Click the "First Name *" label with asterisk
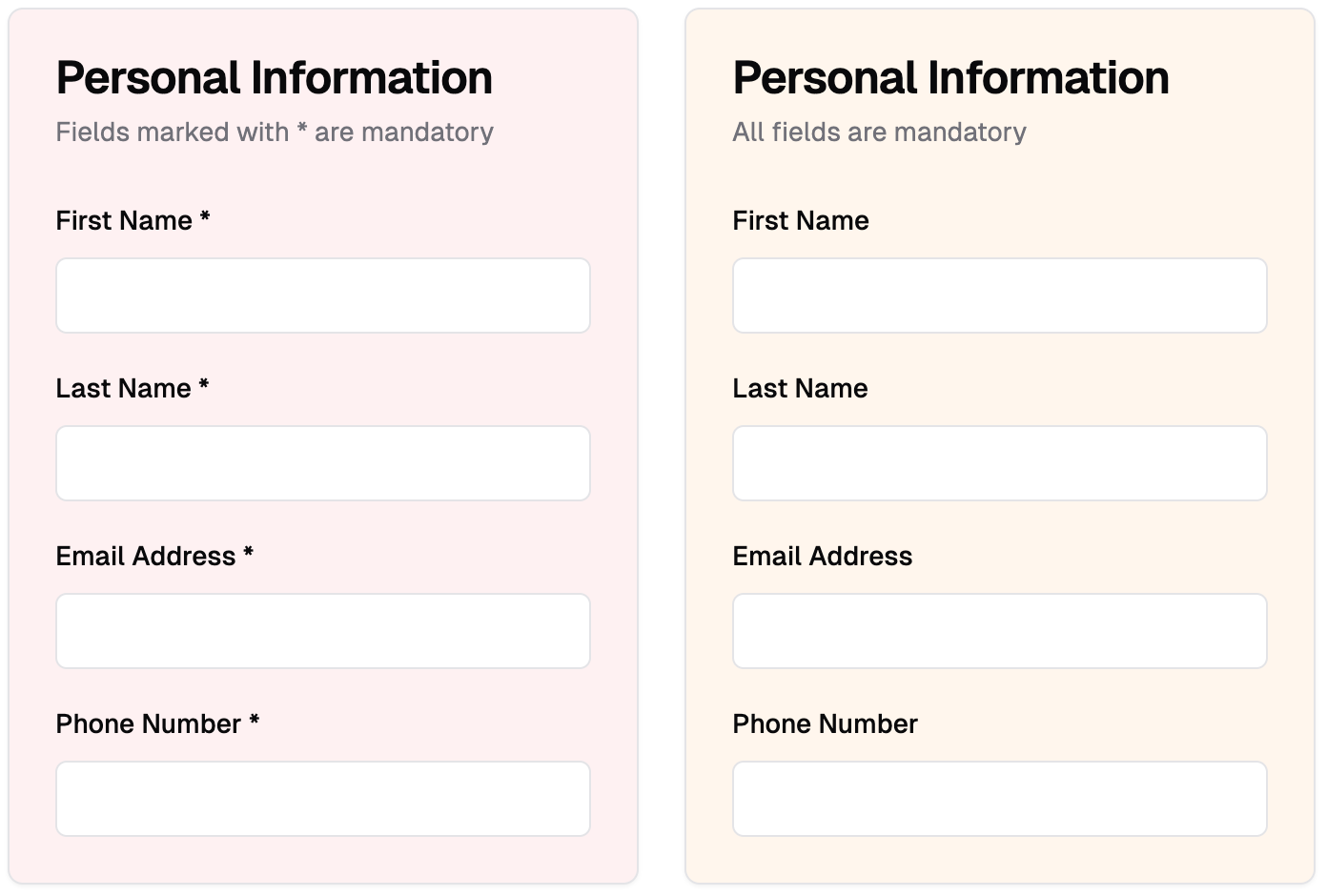This screenshot has height=896, width=1327. point(133,221)
